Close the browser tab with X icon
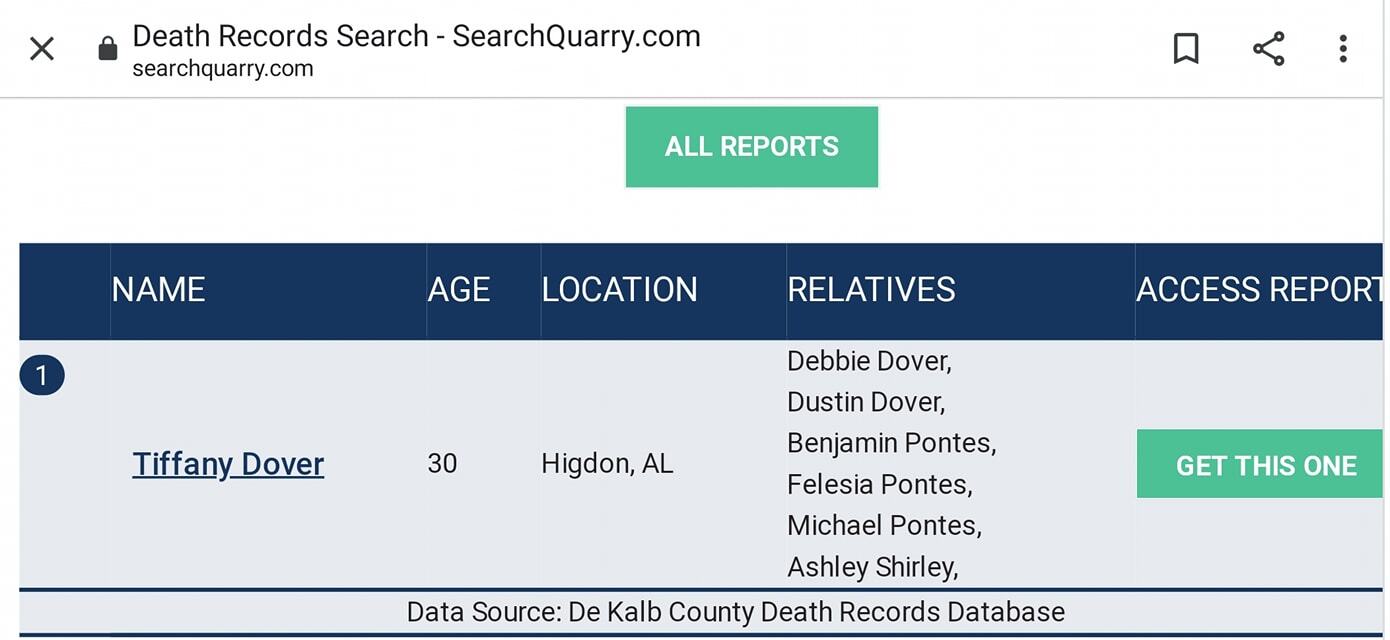The height and width of the screenshot is (640, 1390). coord(42,48)
